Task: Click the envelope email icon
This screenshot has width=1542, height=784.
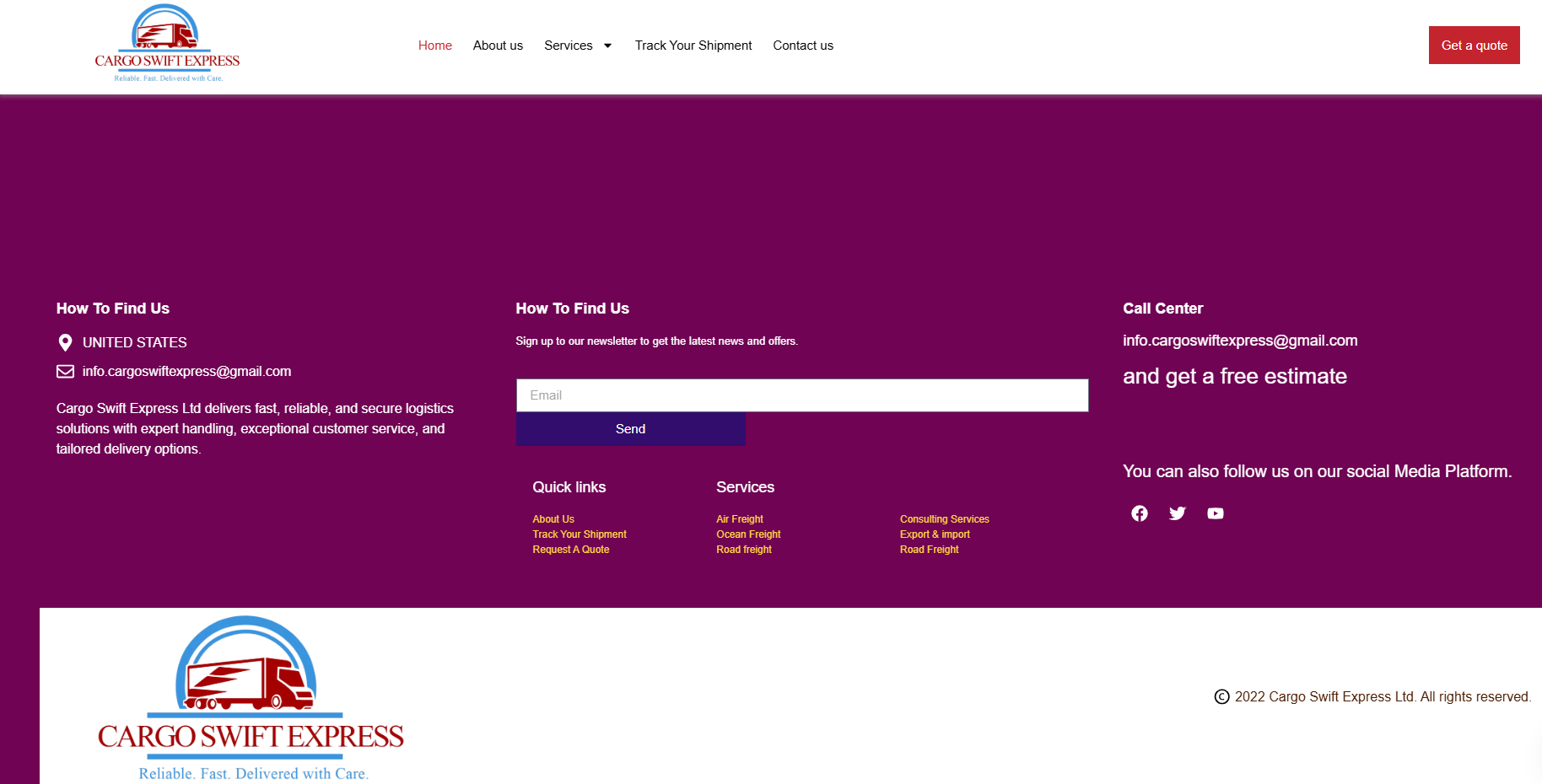Action: [x=65, y=372]
